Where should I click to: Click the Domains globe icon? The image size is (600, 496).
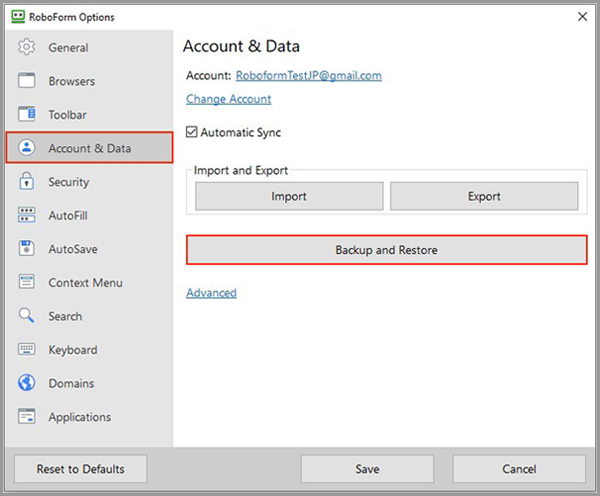pyautogui.click(x=26, y=383)
